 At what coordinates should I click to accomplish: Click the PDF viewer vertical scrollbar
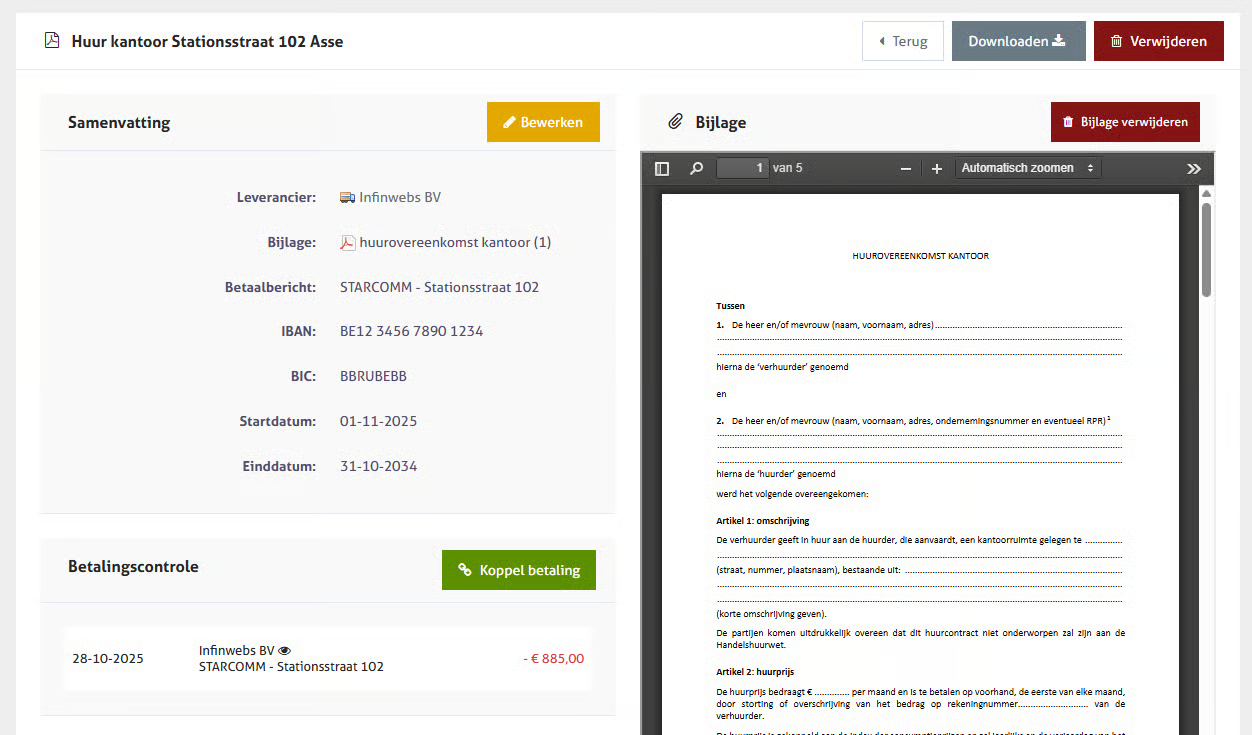(1206, 250)
